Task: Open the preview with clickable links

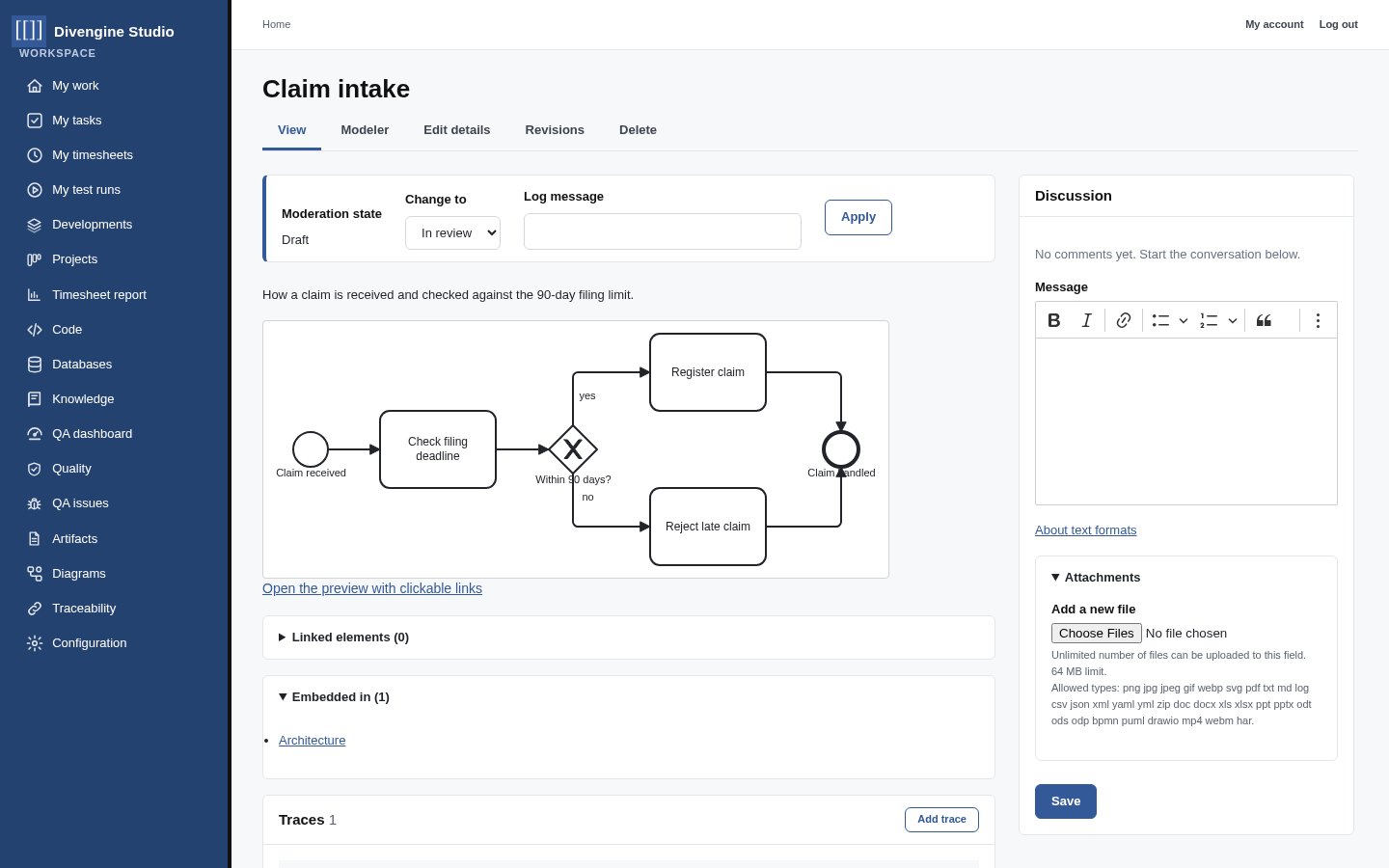Action: click(x=372, y=588)
